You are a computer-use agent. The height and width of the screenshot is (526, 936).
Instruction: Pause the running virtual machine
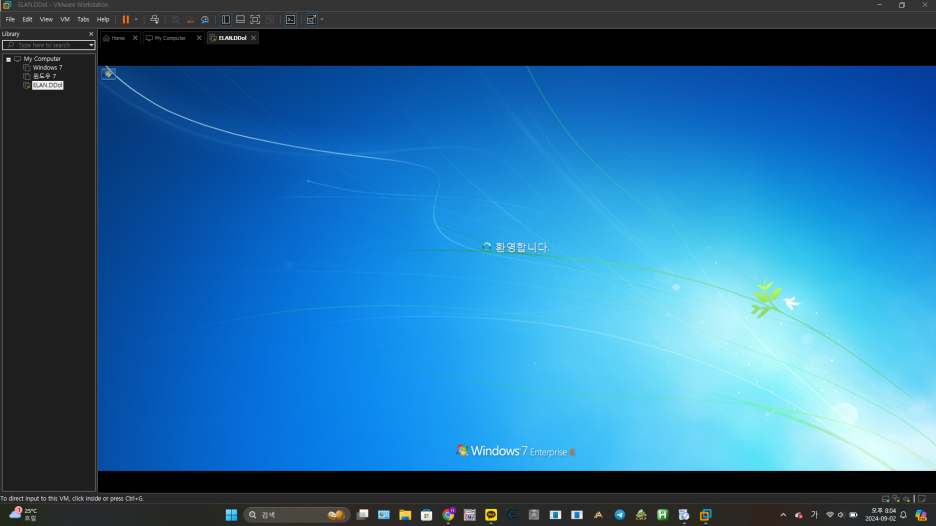coord(125,20)
